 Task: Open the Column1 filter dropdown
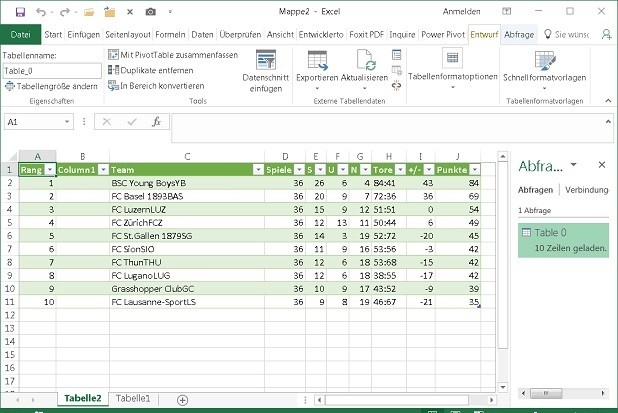103,170
